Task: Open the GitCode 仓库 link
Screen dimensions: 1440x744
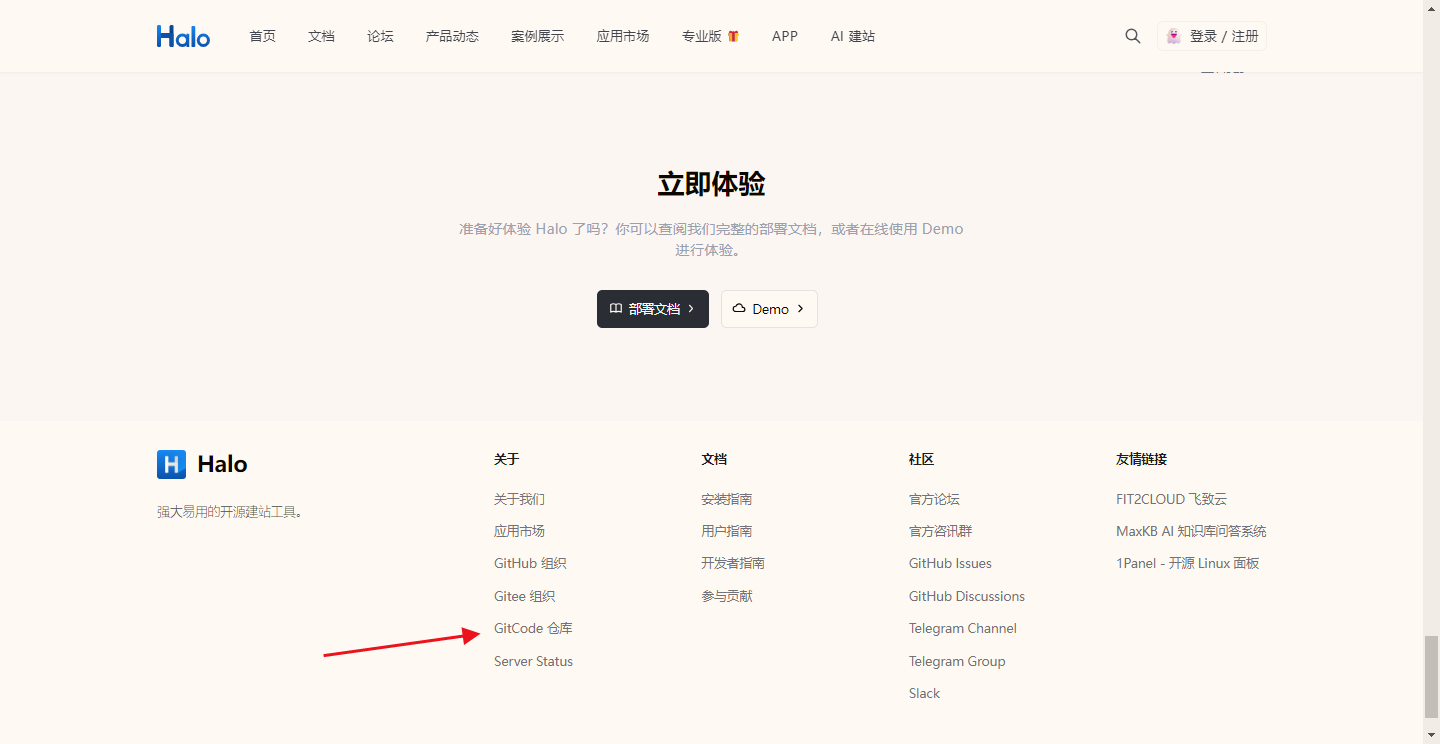Action: pyautogui.click(x=533, y=628)
